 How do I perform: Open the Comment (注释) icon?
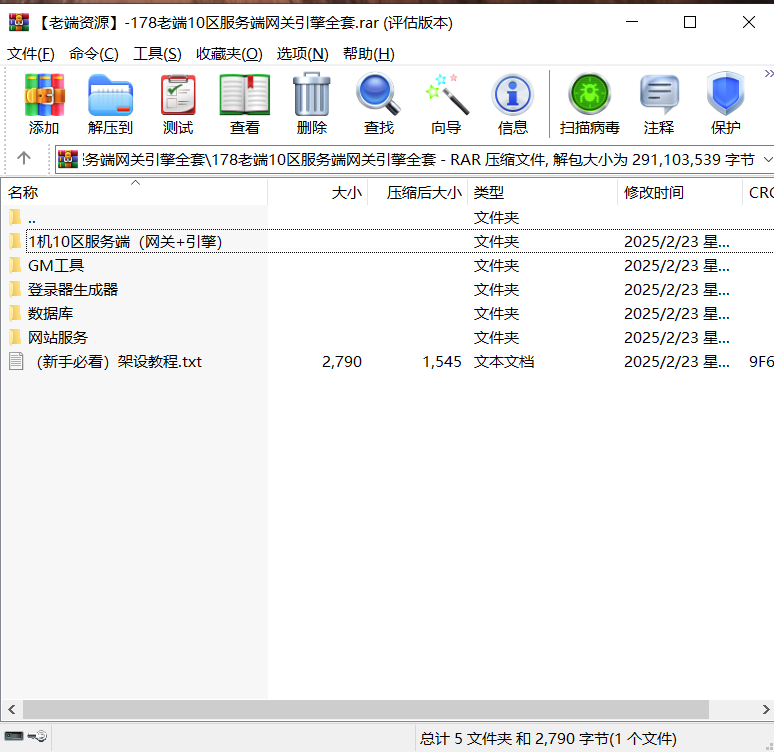tap(659, 104)
